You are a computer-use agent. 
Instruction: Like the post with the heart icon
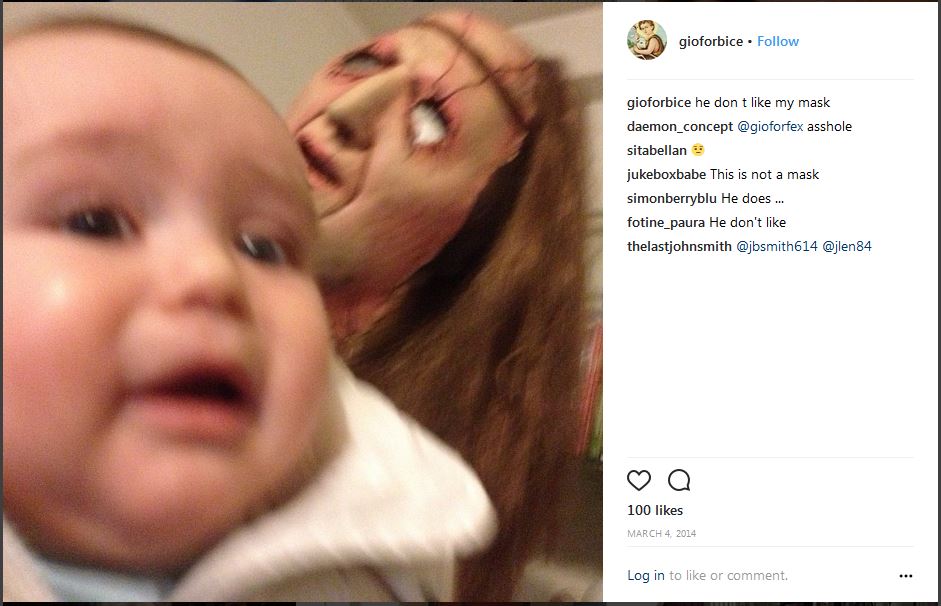639,480
